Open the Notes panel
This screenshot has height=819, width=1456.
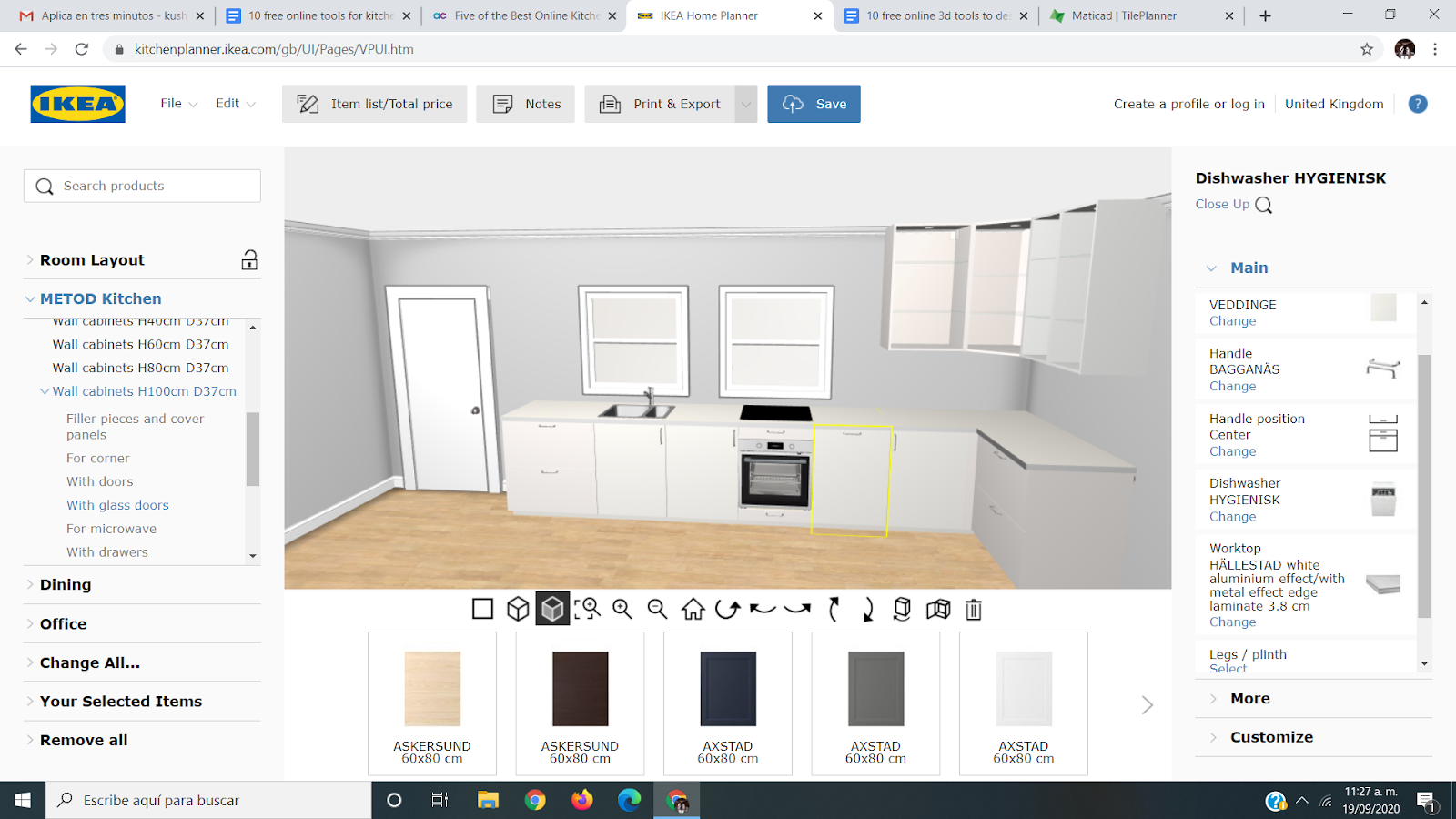[525, 104]
